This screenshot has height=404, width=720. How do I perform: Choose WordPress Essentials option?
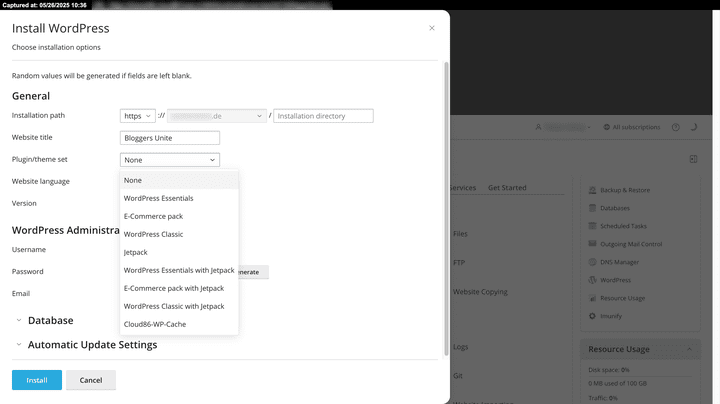[x=179, y=198]
